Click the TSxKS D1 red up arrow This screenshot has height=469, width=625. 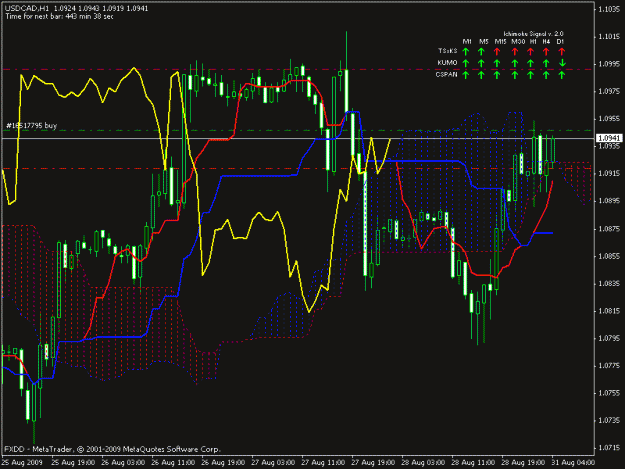pyautogui.click(x=562, y=51)
